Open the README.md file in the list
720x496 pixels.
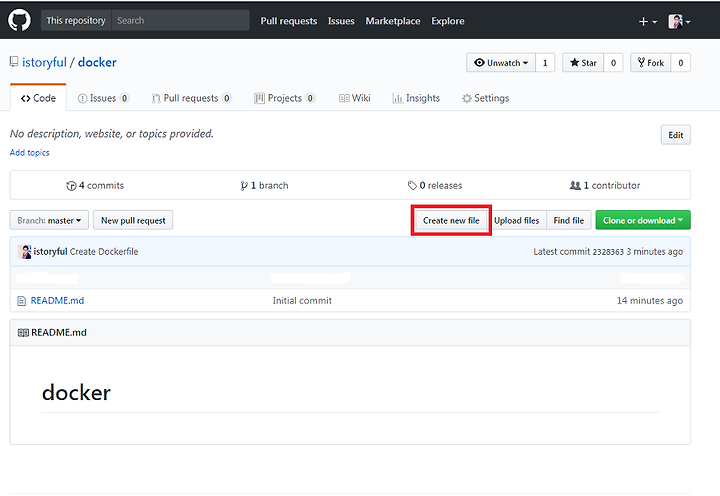coord(57,301)
